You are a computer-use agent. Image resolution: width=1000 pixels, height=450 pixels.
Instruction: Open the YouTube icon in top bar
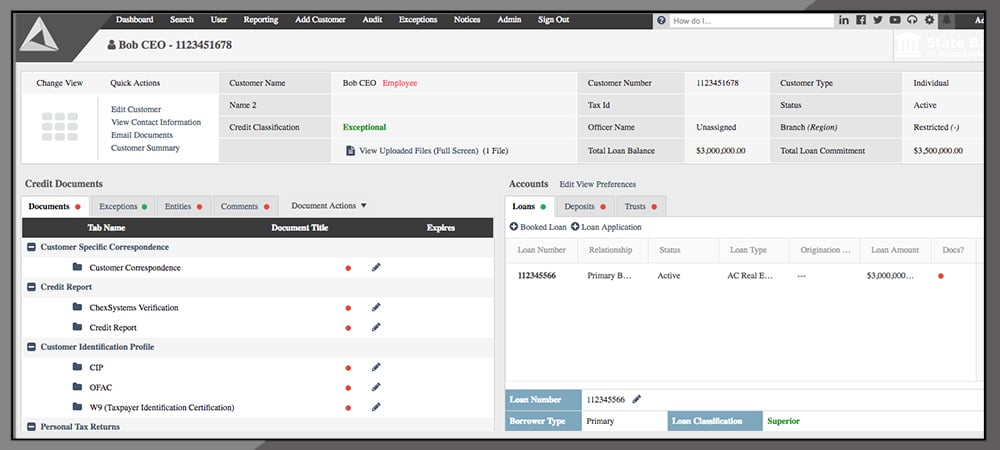click(x=895, y=20)
